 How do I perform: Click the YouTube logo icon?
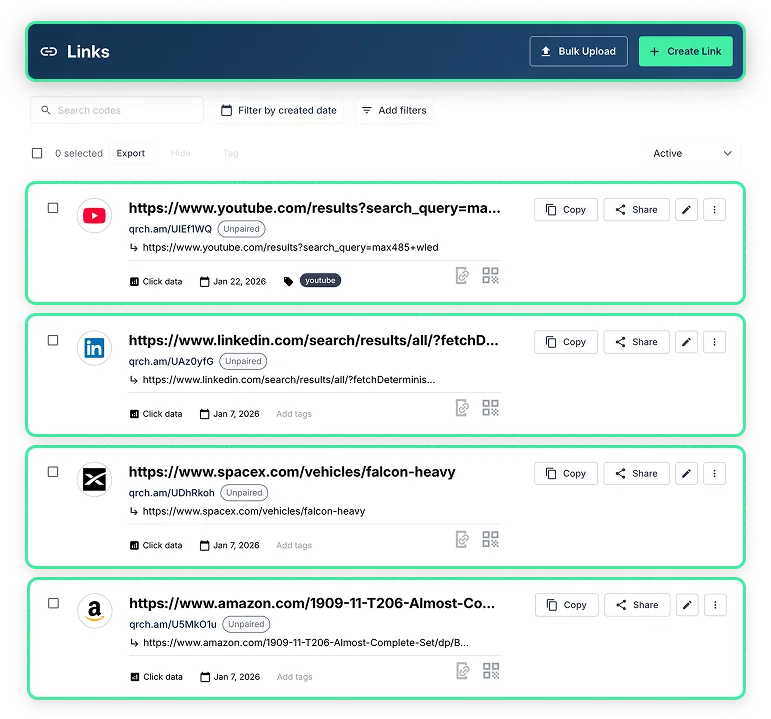coord(94,216)
